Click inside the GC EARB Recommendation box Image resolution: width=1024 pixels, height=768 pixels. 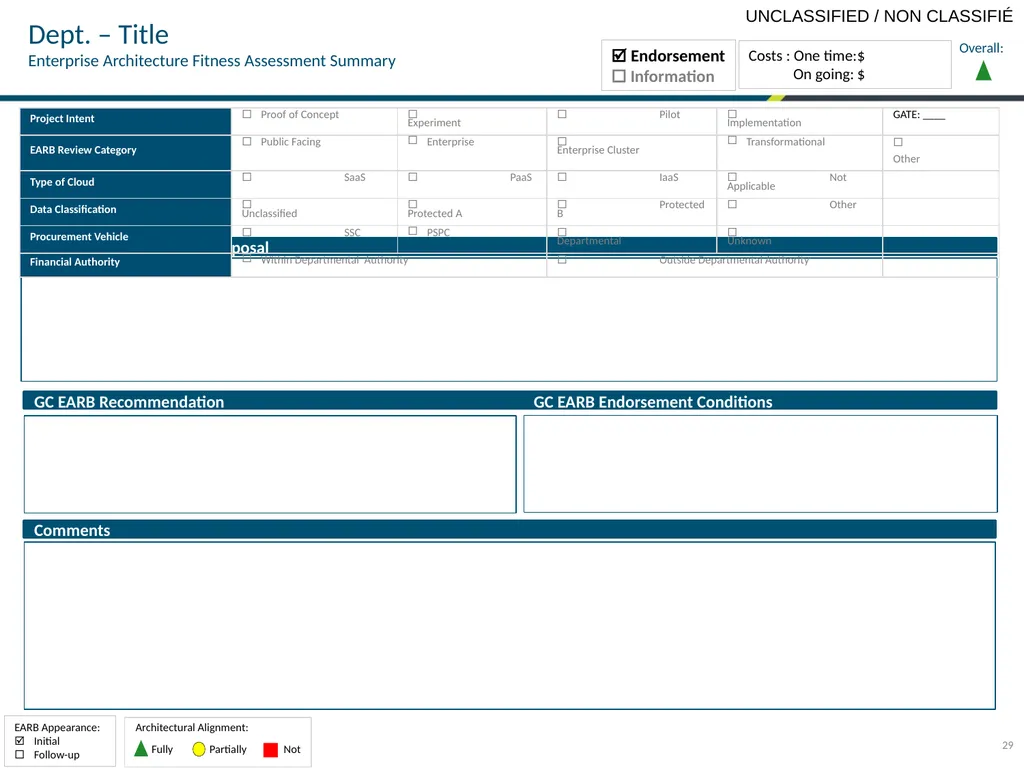(x=270, y=464)
